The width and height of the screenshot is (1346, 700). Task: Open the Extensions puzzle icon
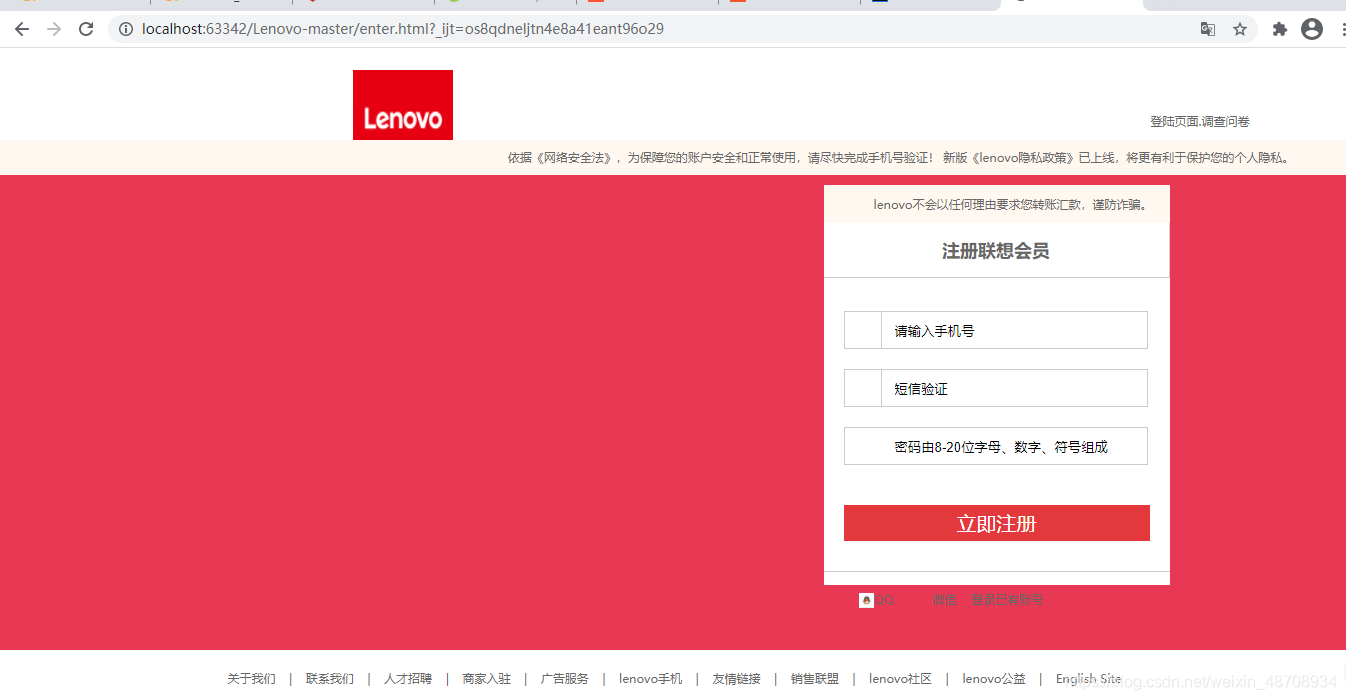point(1279,29)
